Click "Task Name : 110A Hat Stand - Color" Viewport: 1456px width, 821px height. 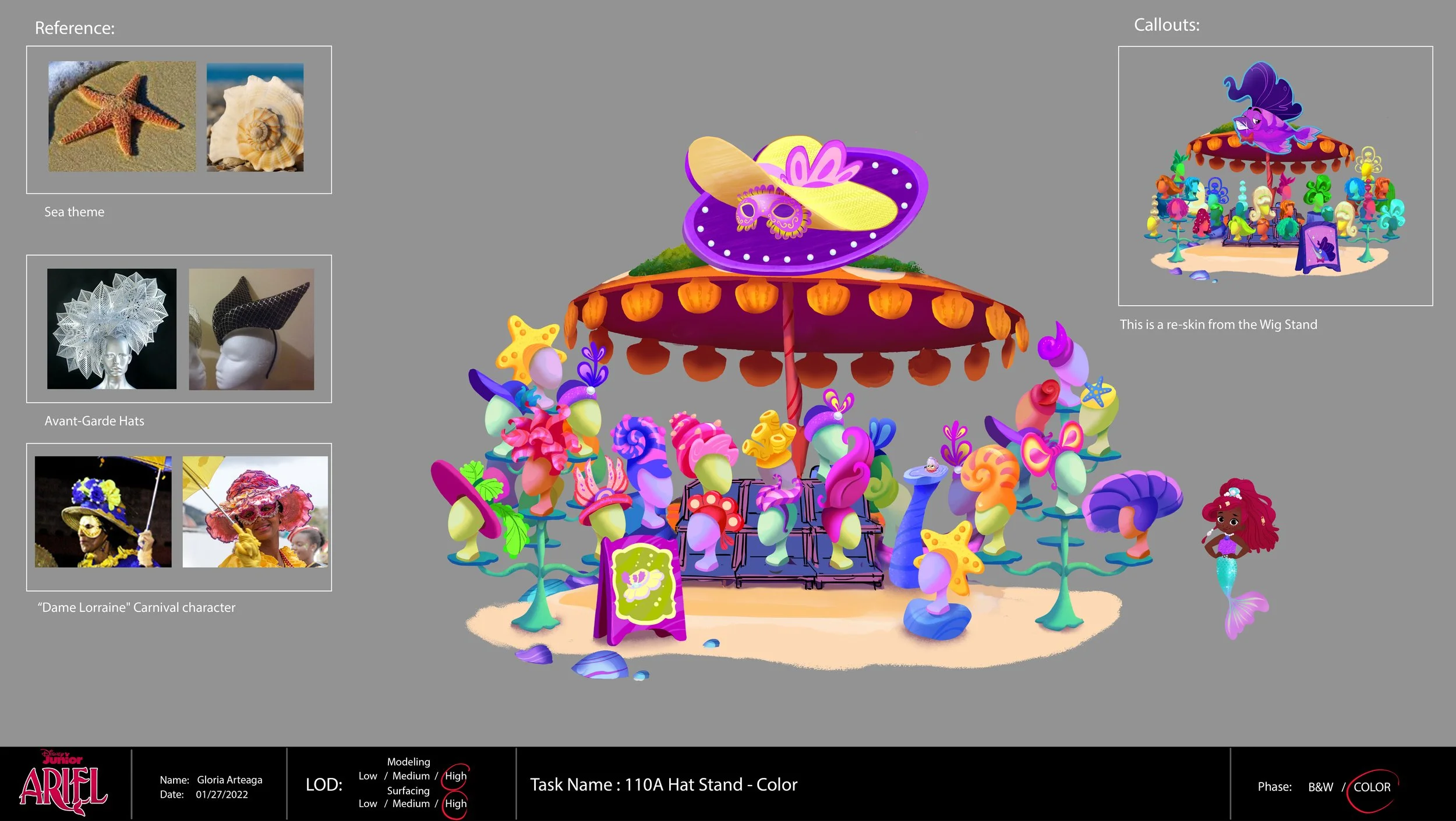point(663,784)
